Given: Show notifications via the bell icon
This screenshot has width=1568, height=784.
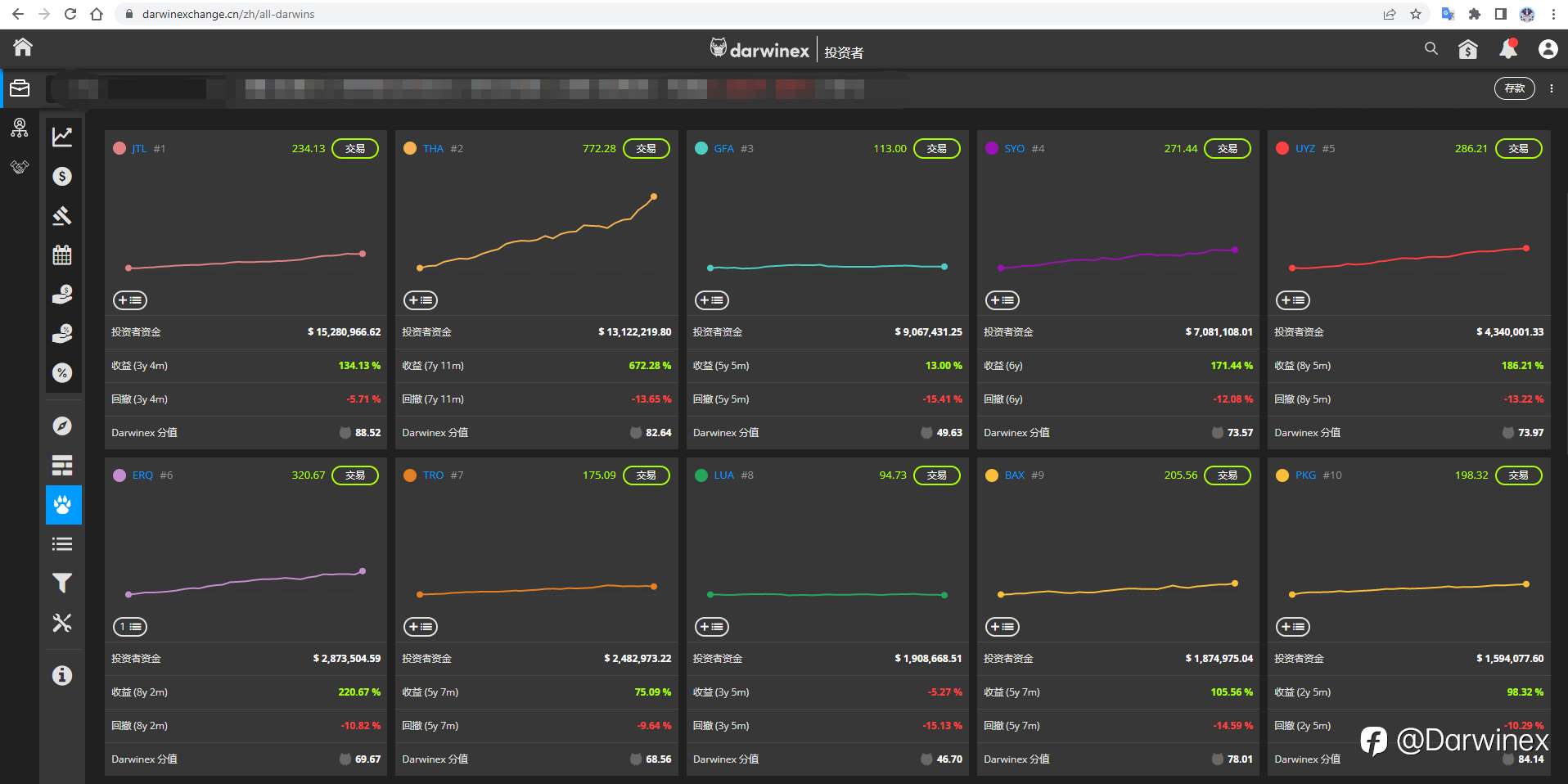Looking at the screenshot, I should click(1508, 49).
